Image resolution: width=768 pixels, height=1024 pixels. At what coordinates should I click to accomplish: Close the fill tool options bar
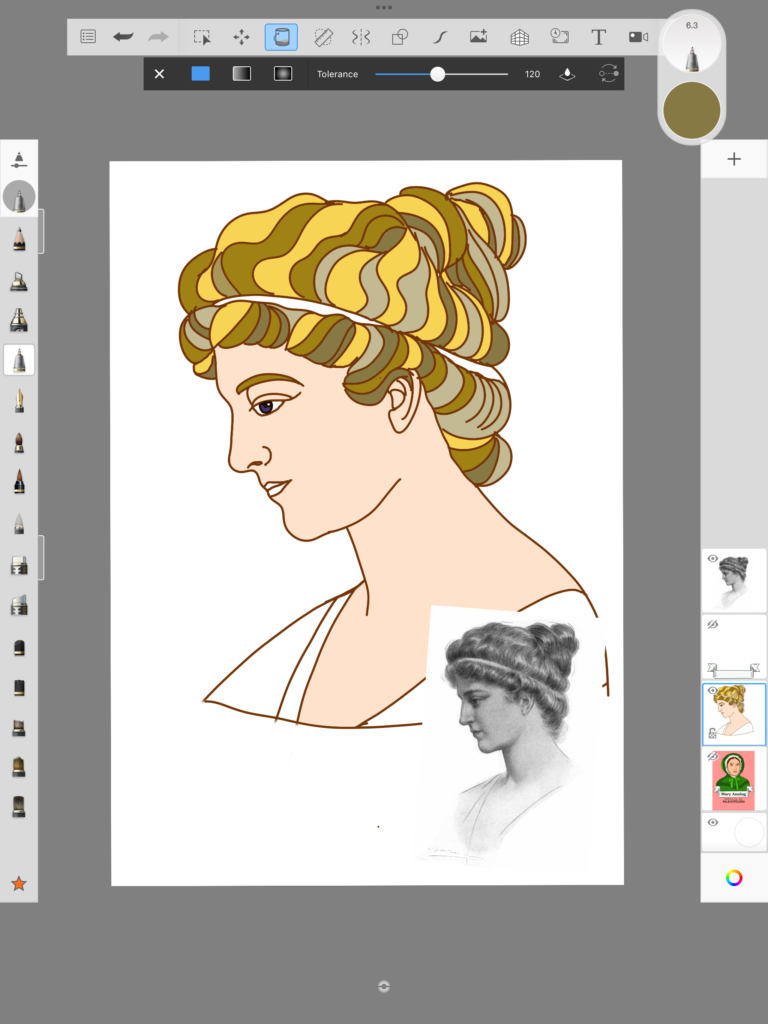tap(159, 74)
